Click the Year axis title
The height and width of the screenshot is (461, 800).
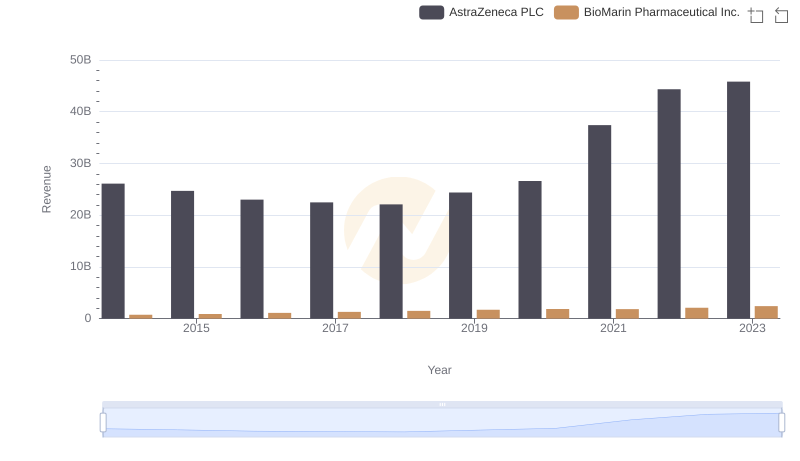point(439,370)
